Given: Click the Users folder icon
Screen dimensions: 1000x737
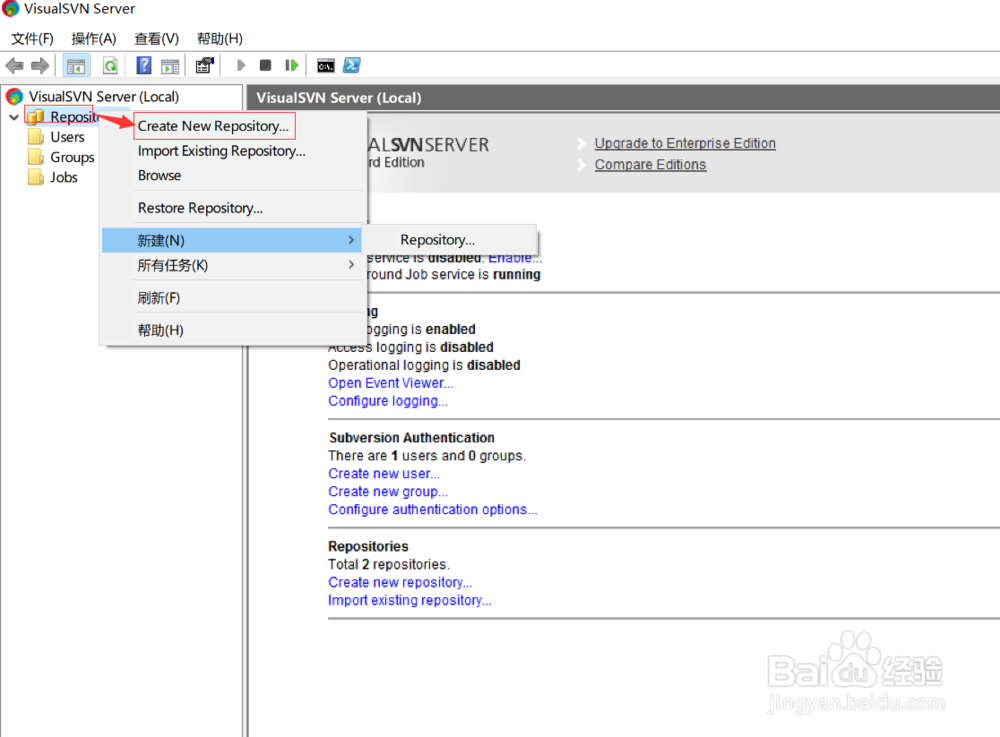Looking at the screenshot, I should click(36, 137).
